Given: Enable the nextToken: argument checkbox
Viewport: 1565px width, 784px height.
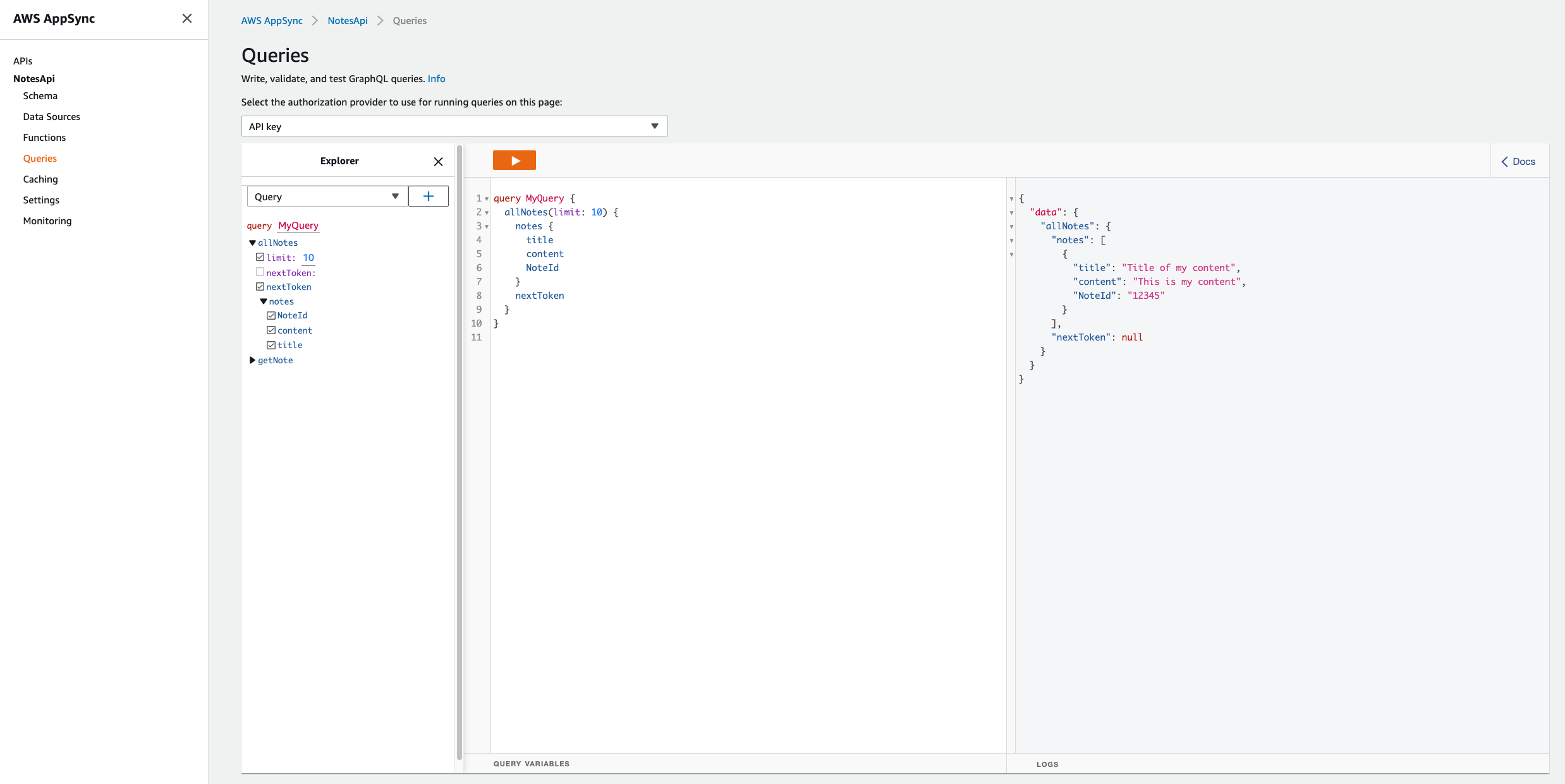Looking at the screenshot, I should tap(260, 272).
